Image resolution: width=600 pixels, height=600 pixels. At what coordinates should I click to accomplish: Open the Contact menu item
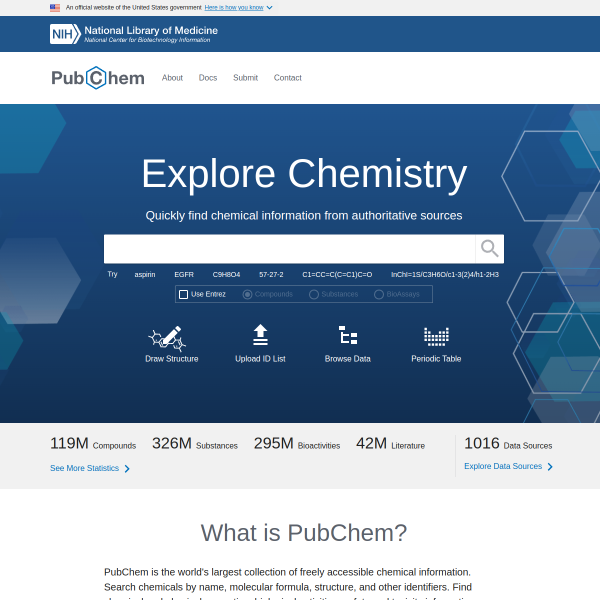tap(287, 78)
